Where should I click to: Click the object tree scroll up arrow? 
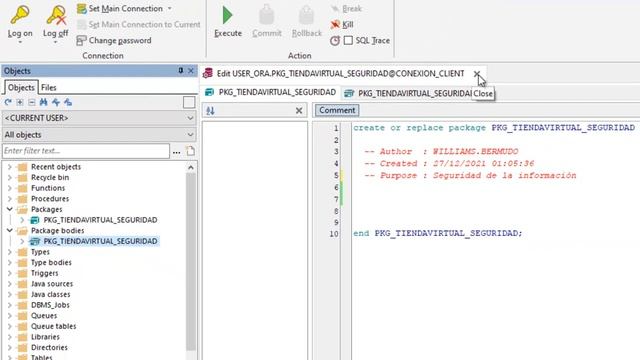coord(191,167)
